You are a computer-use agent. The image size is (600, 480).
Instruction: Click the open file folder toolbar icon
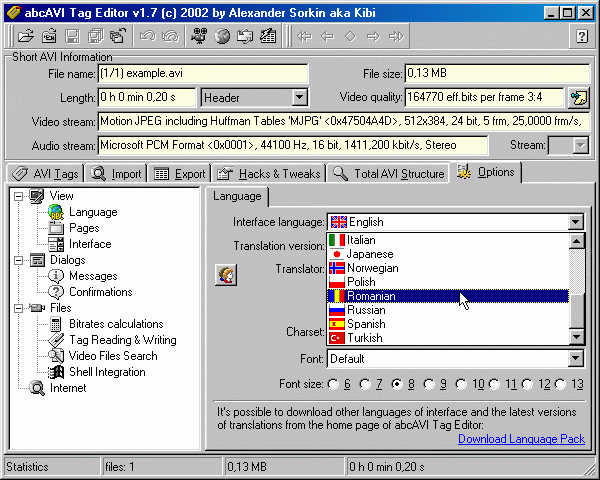coord(26,36)
